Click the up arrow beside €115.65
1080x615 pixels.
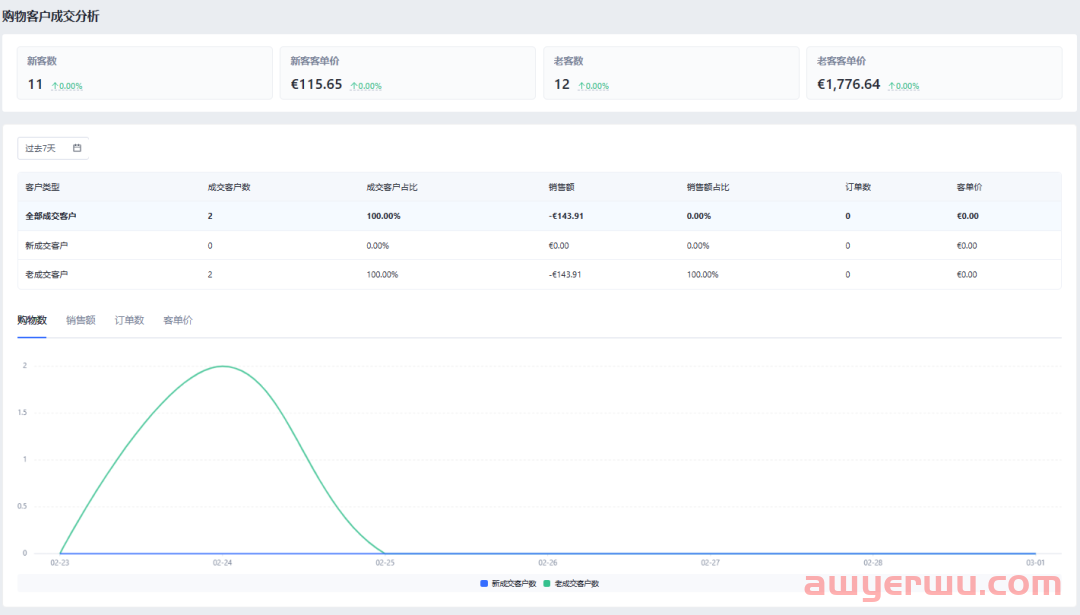(x=353, y=86)
